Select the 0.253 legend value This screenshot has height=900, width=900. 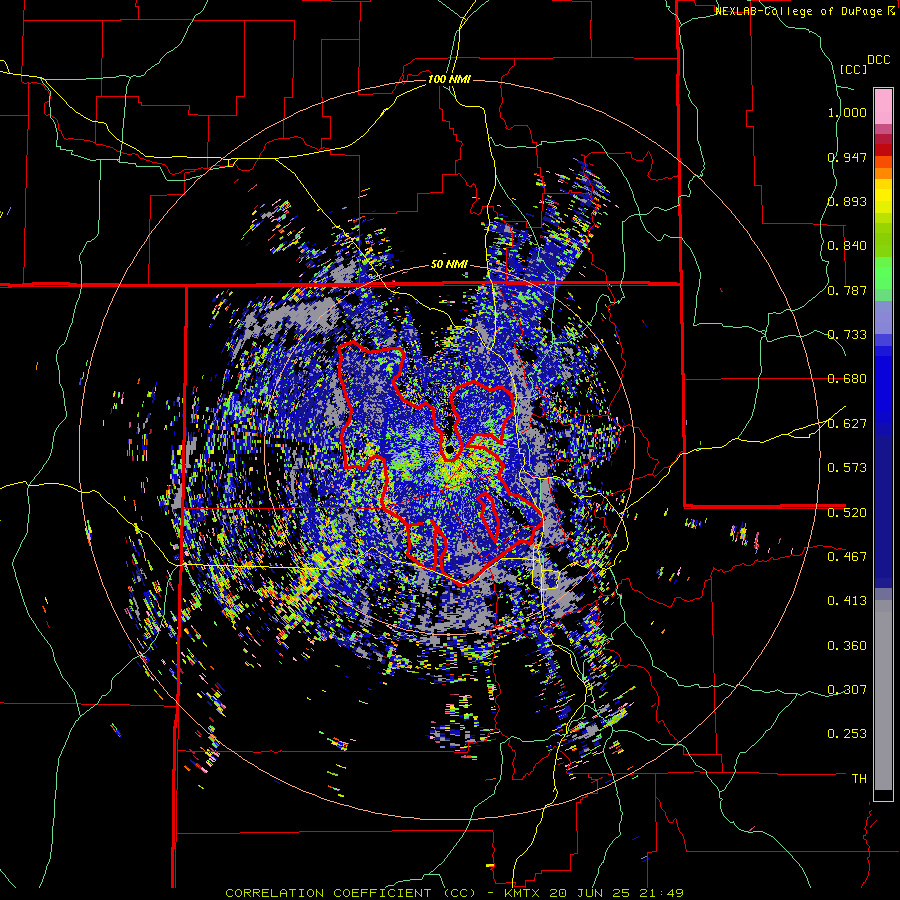coord(847,734)
